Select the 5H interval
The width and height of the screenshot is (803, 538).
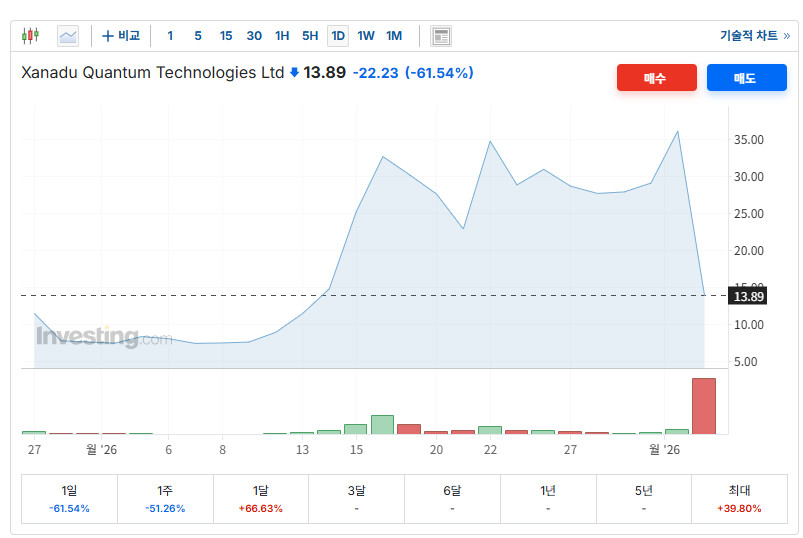click(310, 36)
